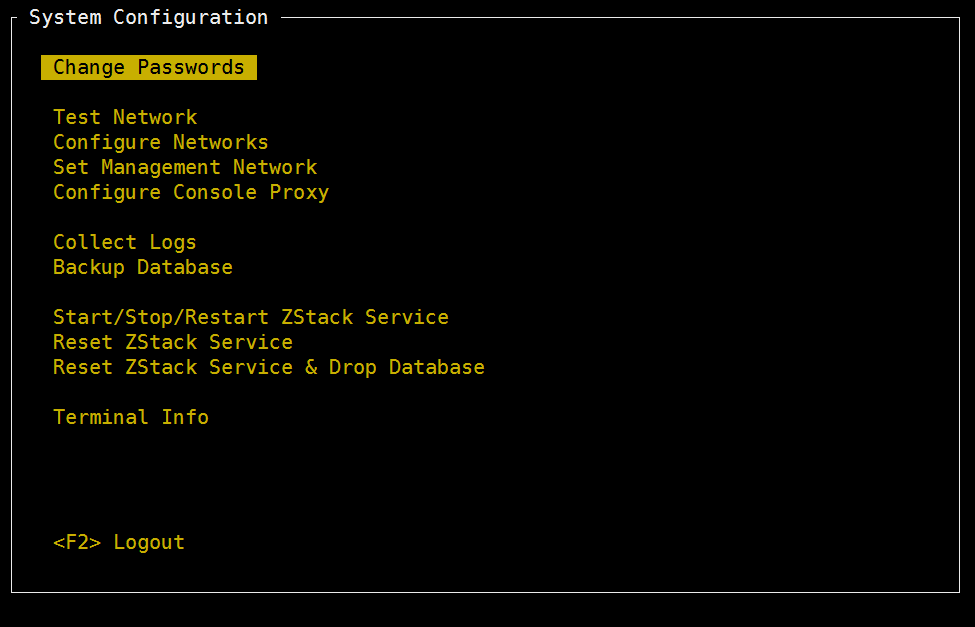This screenshot has width=975, height=627.
Task: Choose Reset ZStack Service without database drop
Action: (x=173, y=342)
